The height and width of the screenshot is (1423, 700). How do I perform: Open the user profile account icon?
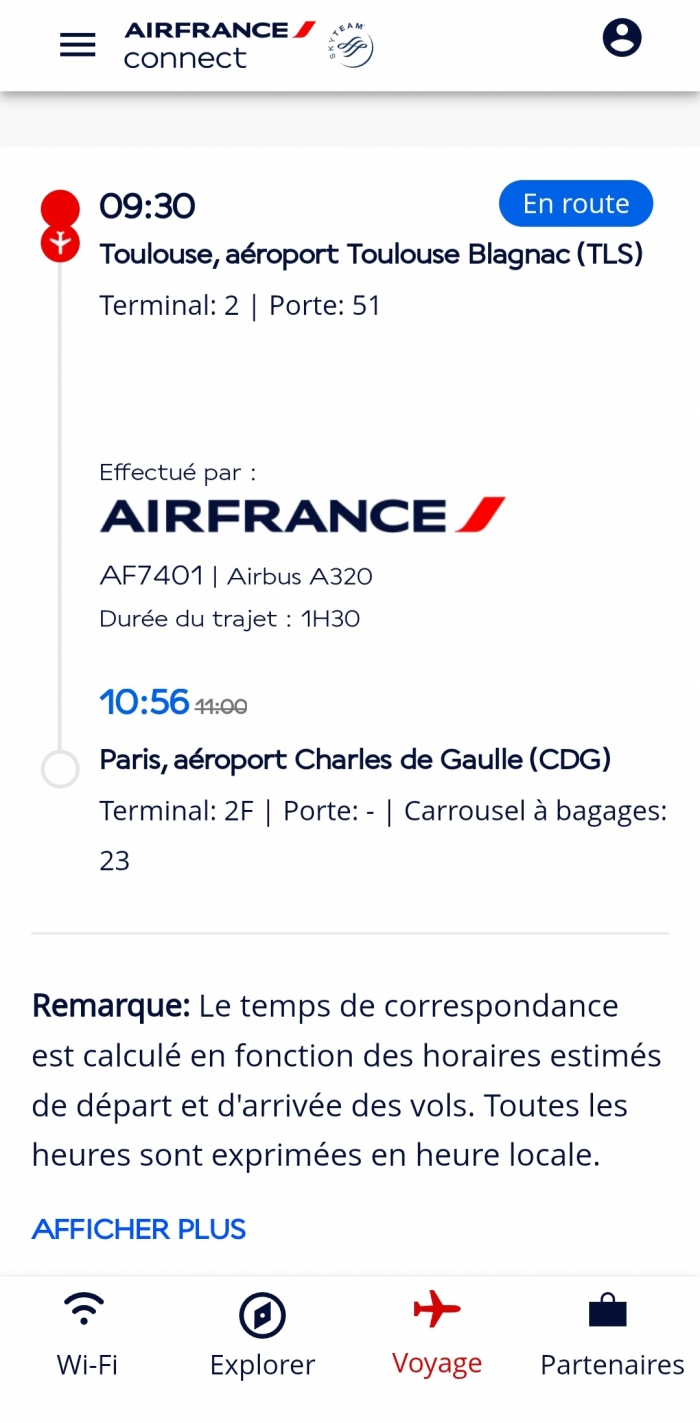(x=621, y=39)
